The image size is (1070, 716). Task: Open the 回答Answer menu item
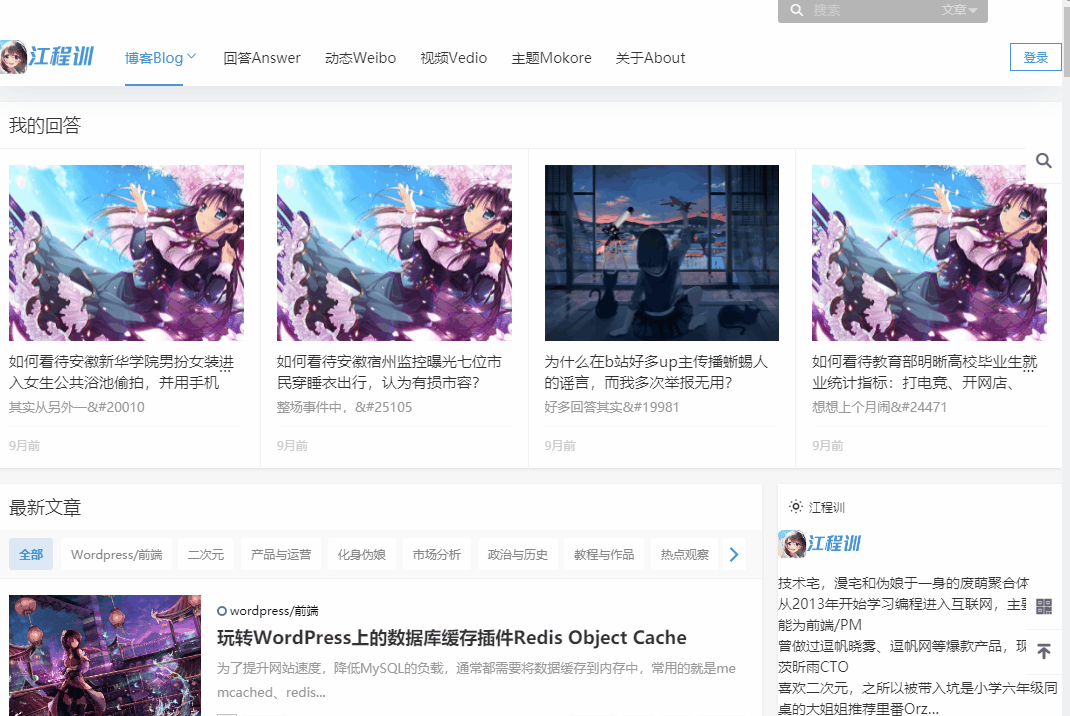pyautogui.click(x=262, y=58)
